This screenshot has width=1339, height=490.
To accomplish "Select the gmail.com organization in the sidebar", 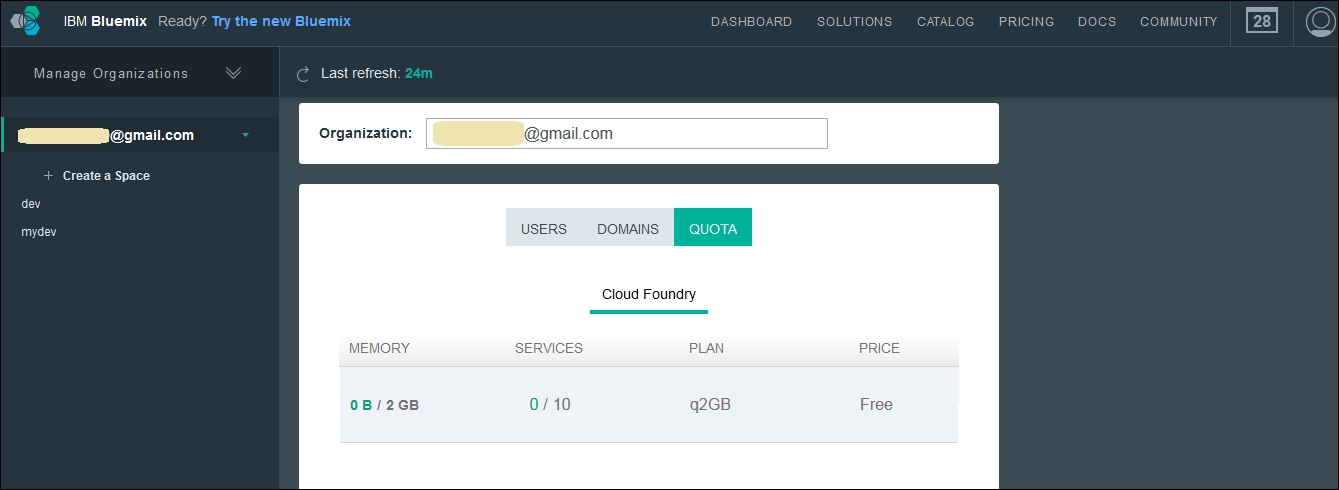I will point(139,135).
